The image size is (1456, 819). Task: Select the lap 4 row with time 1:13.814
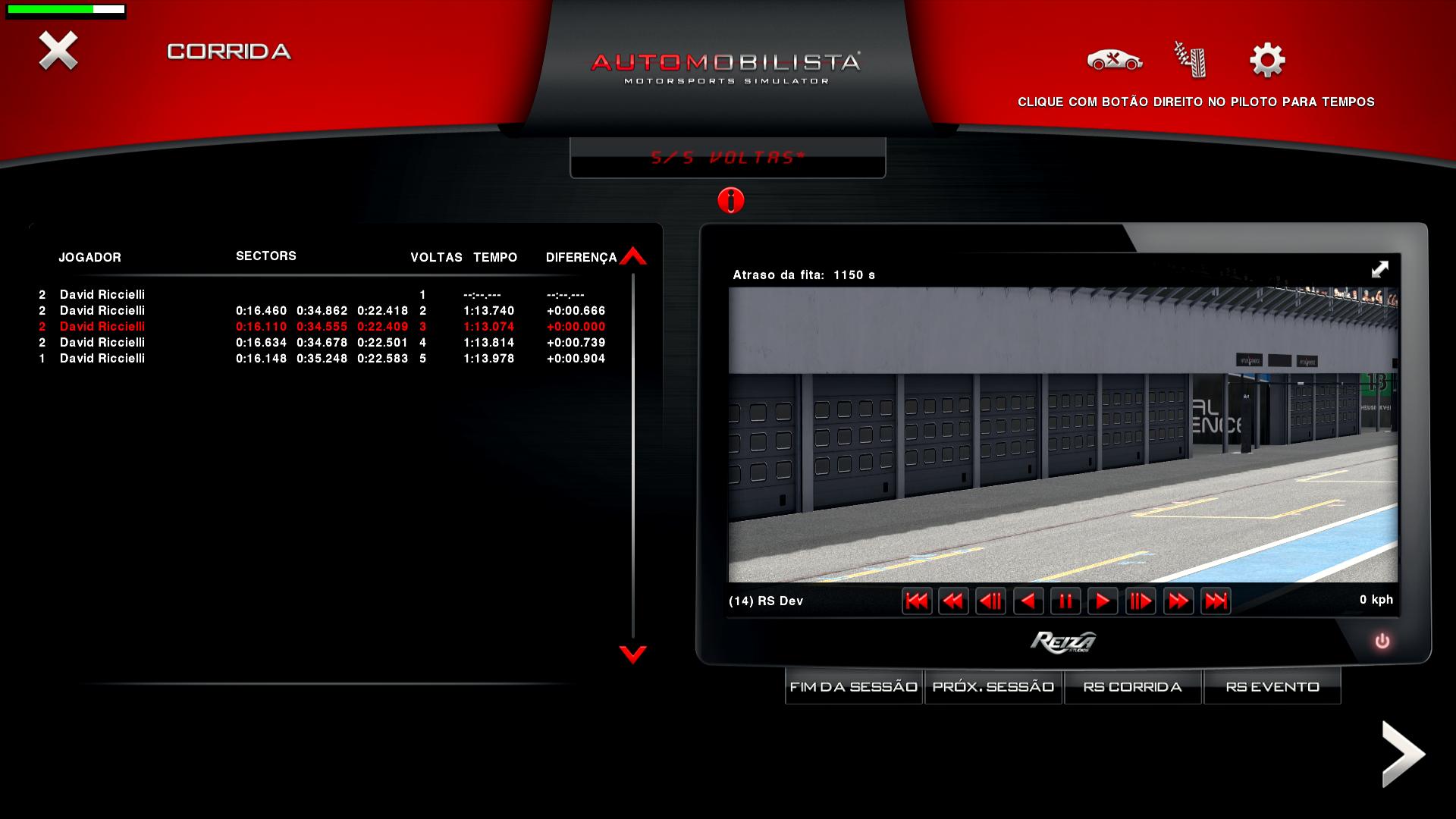tap(322, 342)
